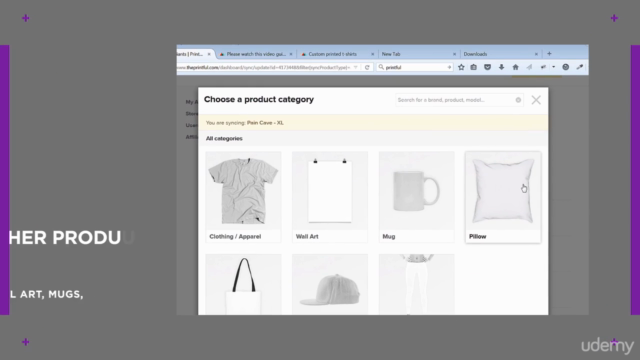Choose the tote bag category thumbnail
Viewport: 640px width, 360px height.
pos(243,284)
